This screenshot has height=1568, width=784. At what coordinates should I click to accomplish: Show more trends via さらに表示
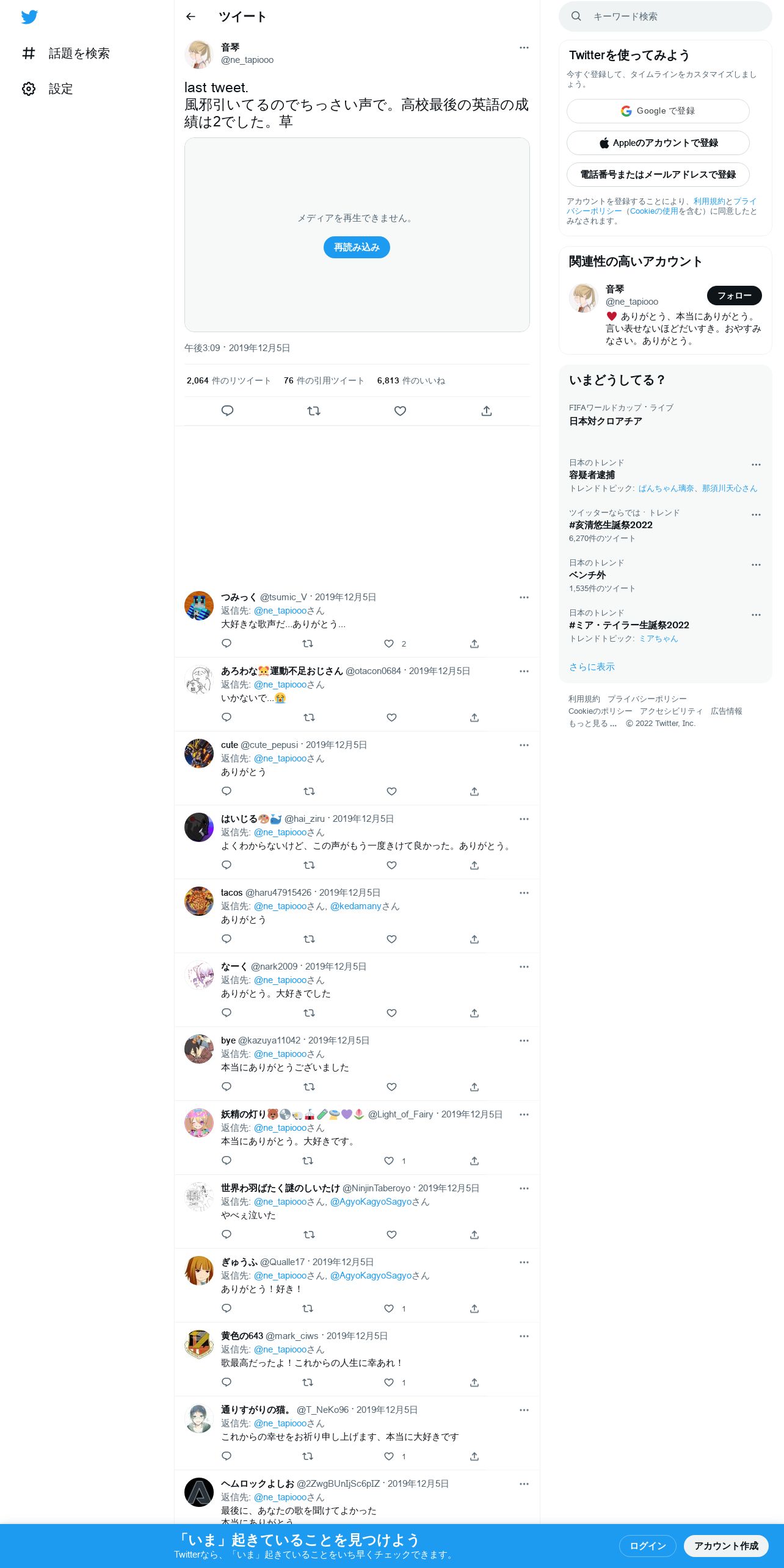592,667
